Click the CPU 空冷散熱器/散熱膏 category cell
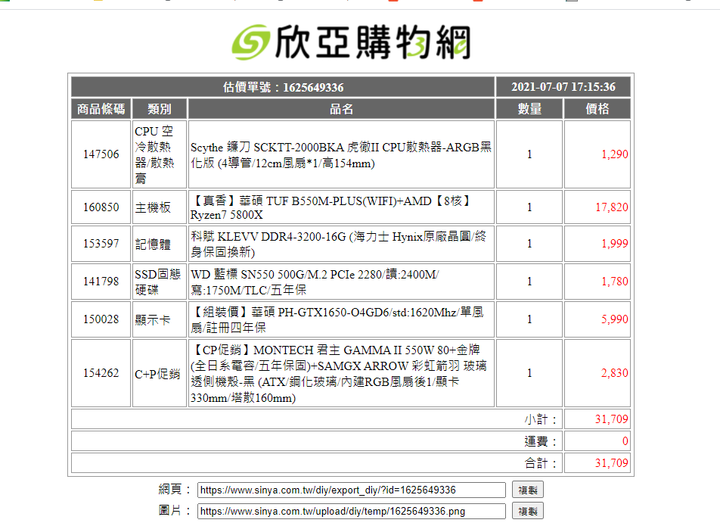 [159, 154]
